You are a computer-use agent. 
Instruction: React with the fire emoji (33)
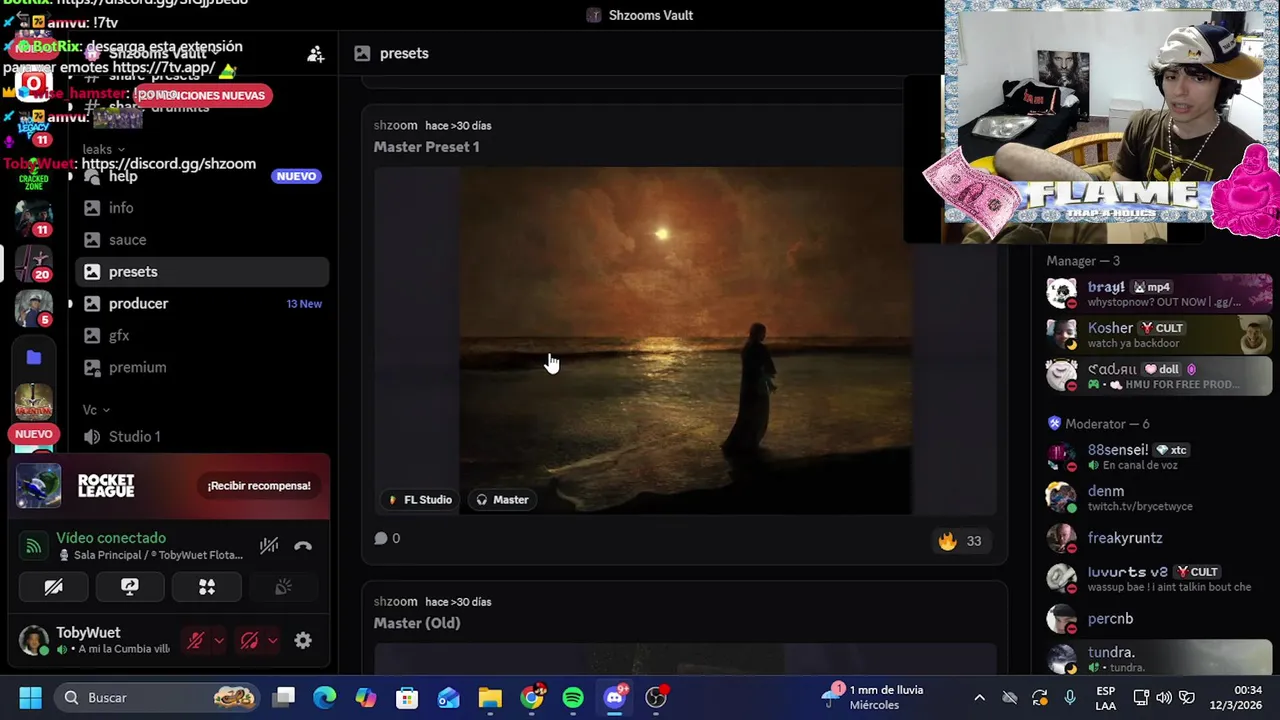point(960,541)
